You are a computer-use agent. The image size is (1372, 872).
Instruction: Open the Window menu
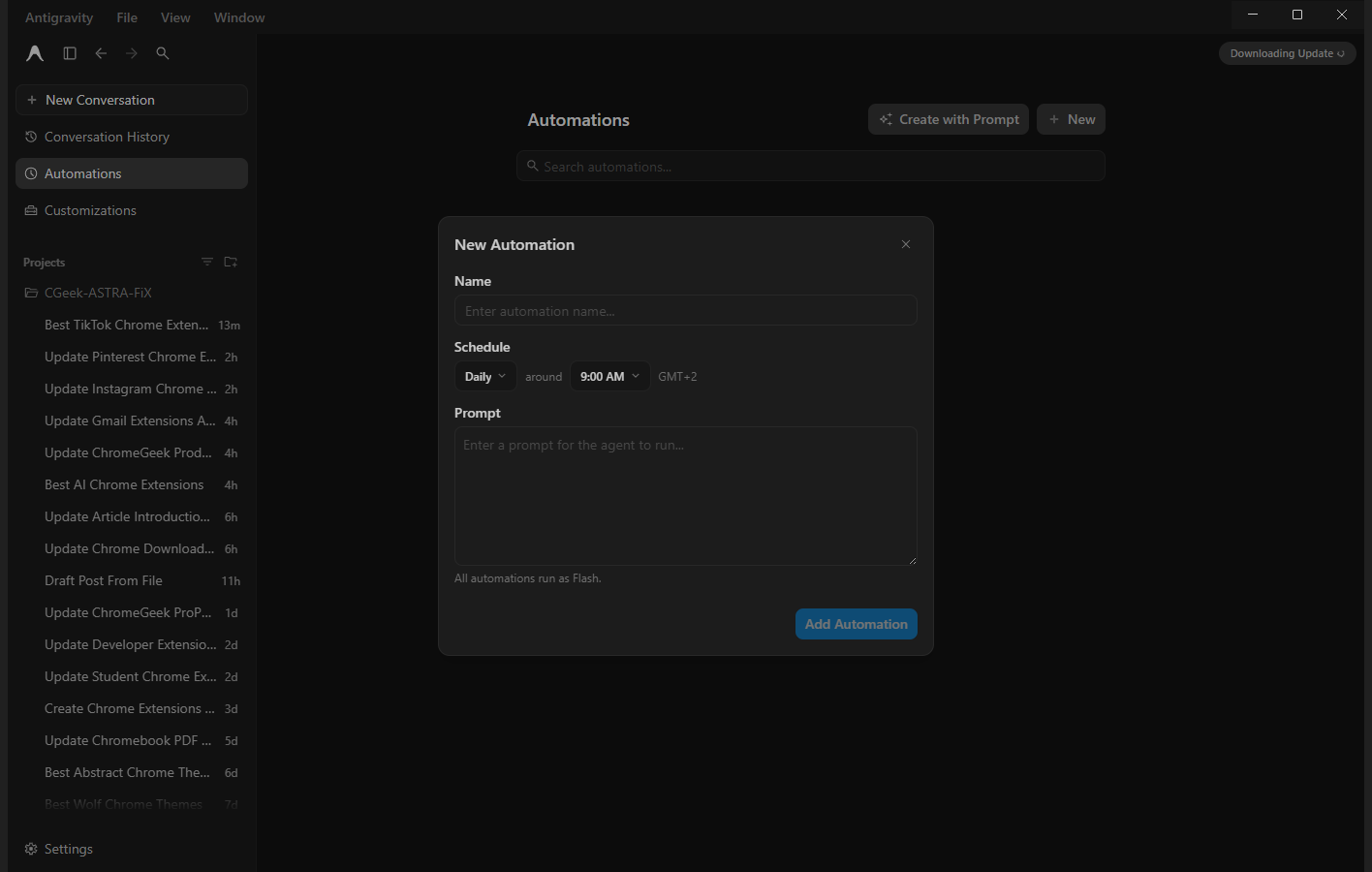(x=239, y=17)
